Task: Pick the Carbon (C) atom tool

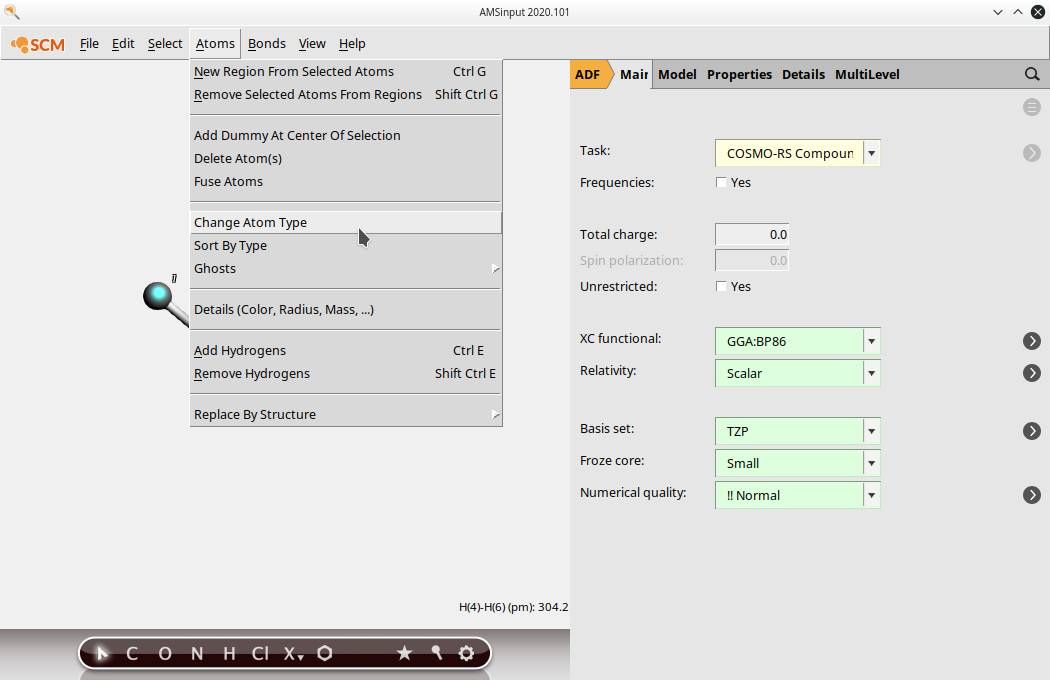Action: click(x=132, y=653)
